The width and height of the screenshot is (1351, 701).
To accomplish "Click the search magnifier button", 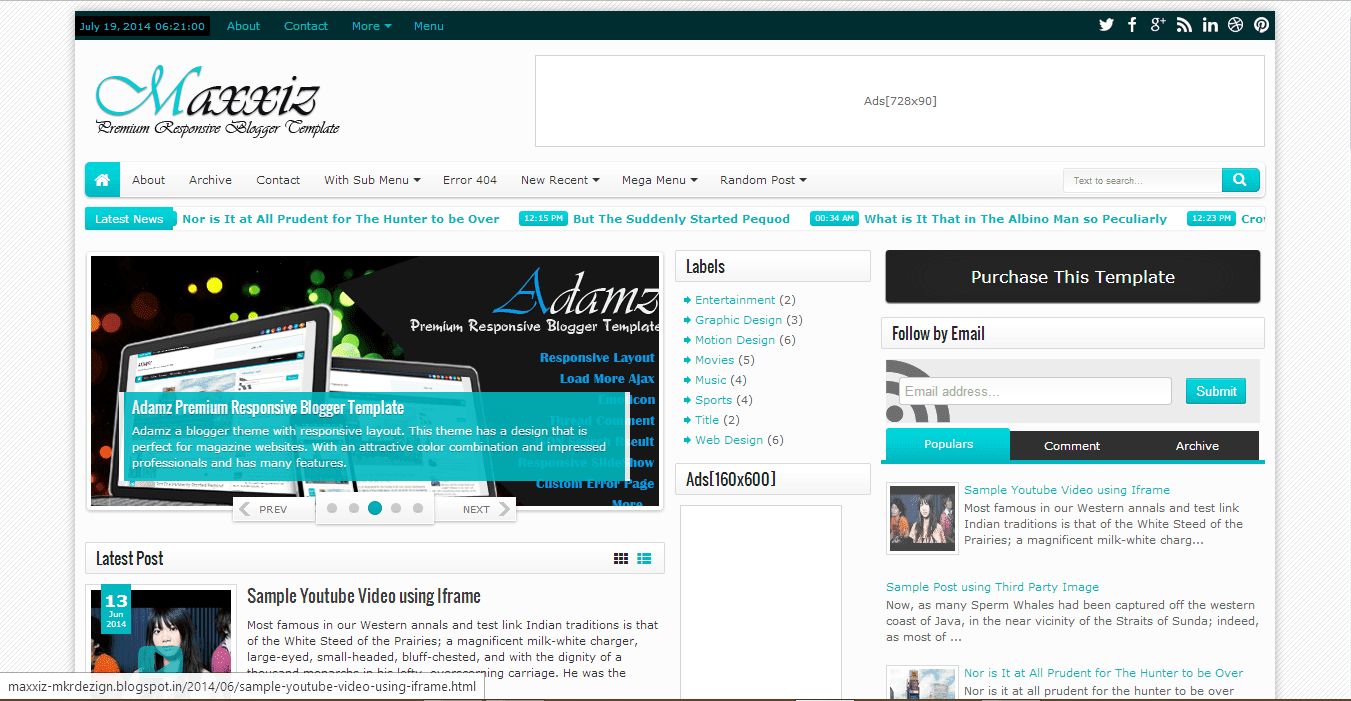I will click(1240, 180).
